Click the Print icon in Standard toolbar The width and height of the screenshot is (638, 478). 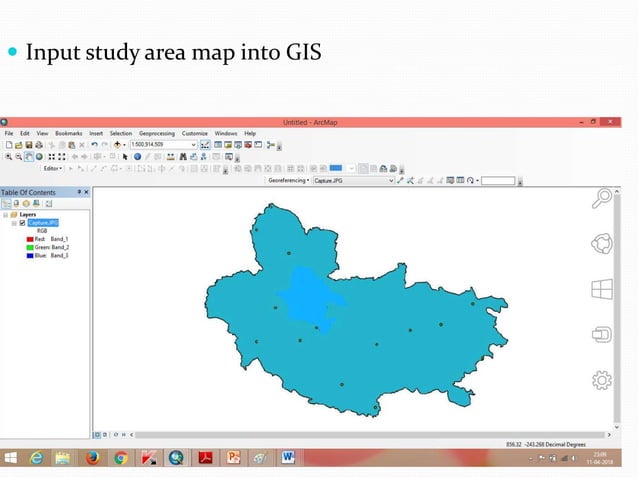point(39,145)
